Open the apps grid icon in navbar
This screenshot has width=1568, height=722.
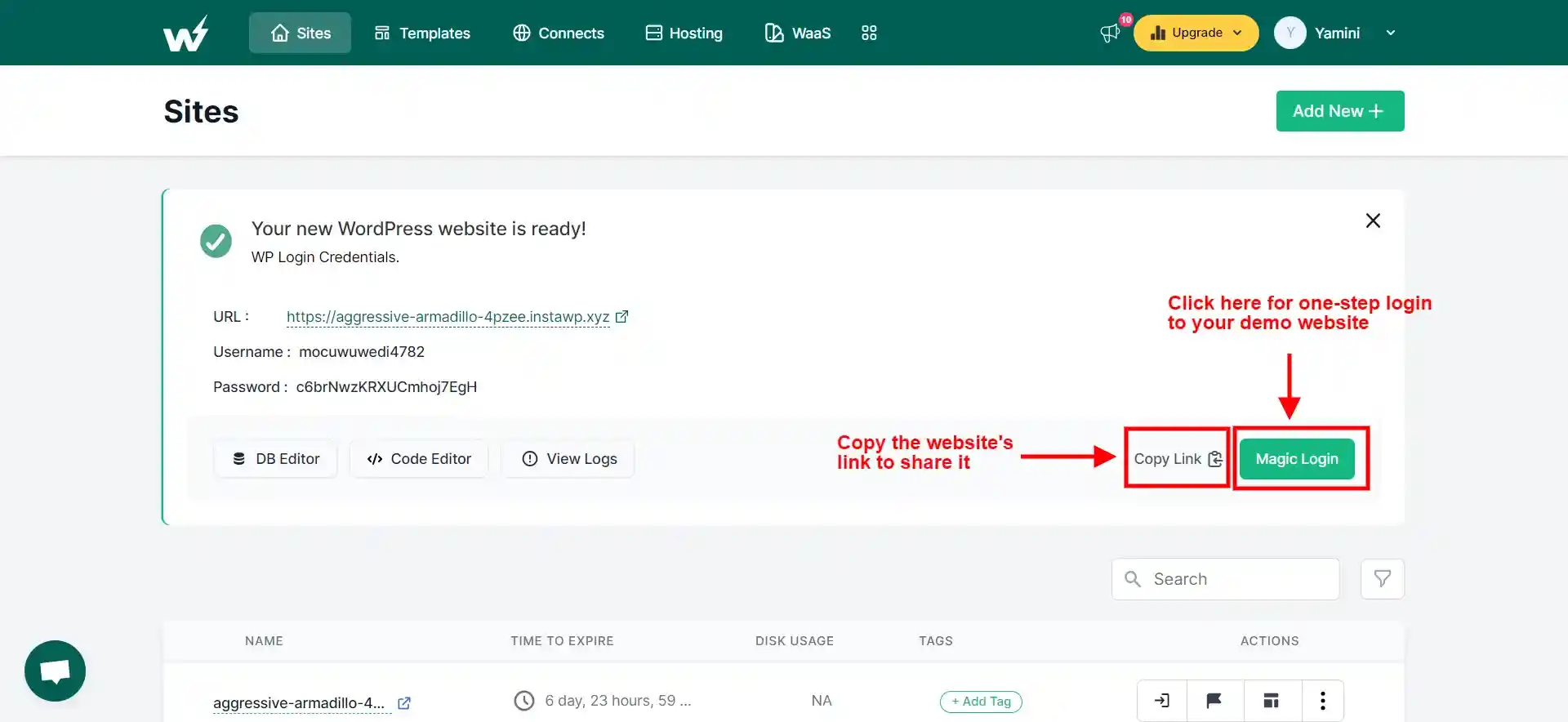(869, 33)
